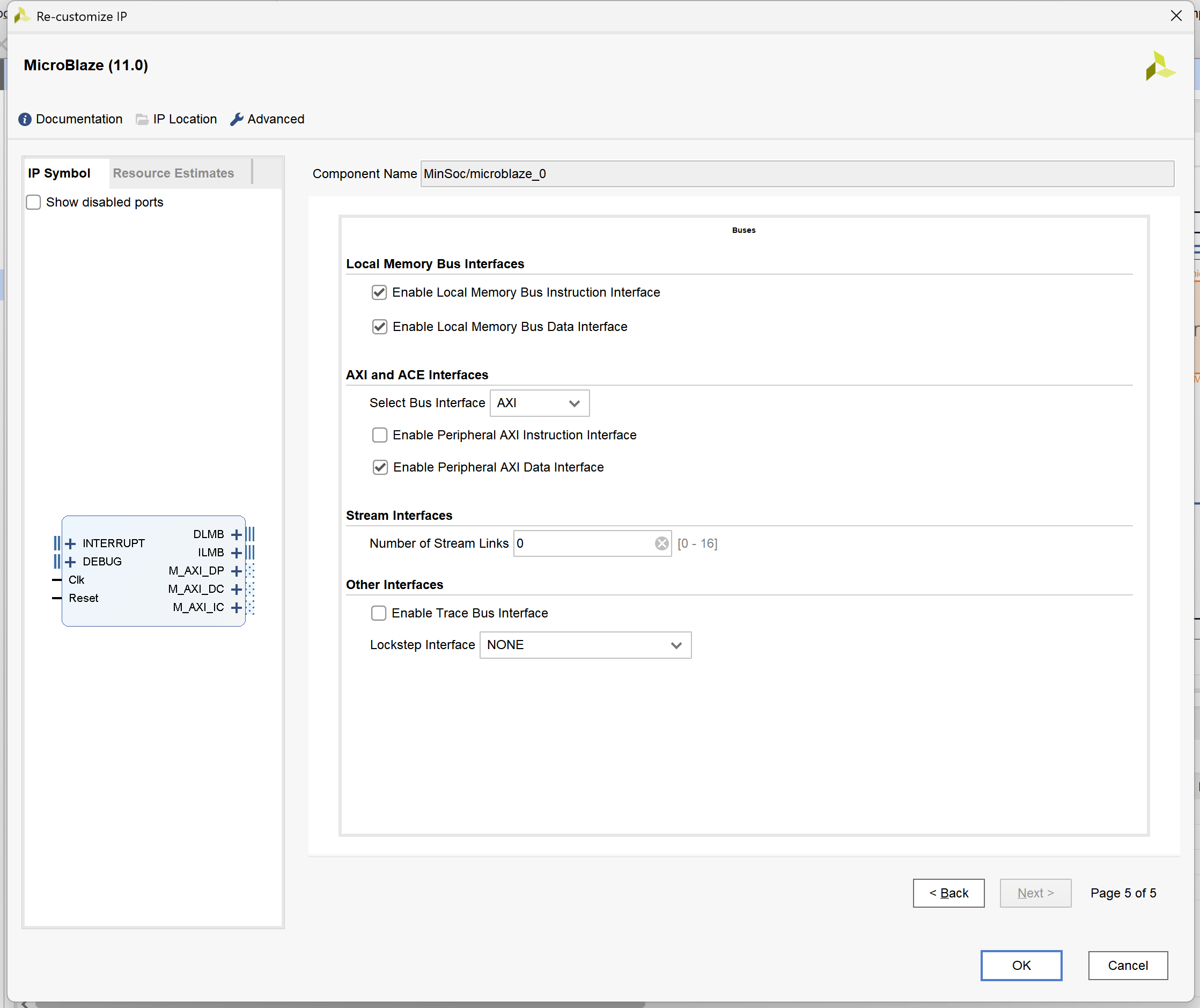Viewport: 1200px width, 1008px height.
Task: Enable Peripheral AXI Instruction Interface checkbox
Action: point(379,436)
